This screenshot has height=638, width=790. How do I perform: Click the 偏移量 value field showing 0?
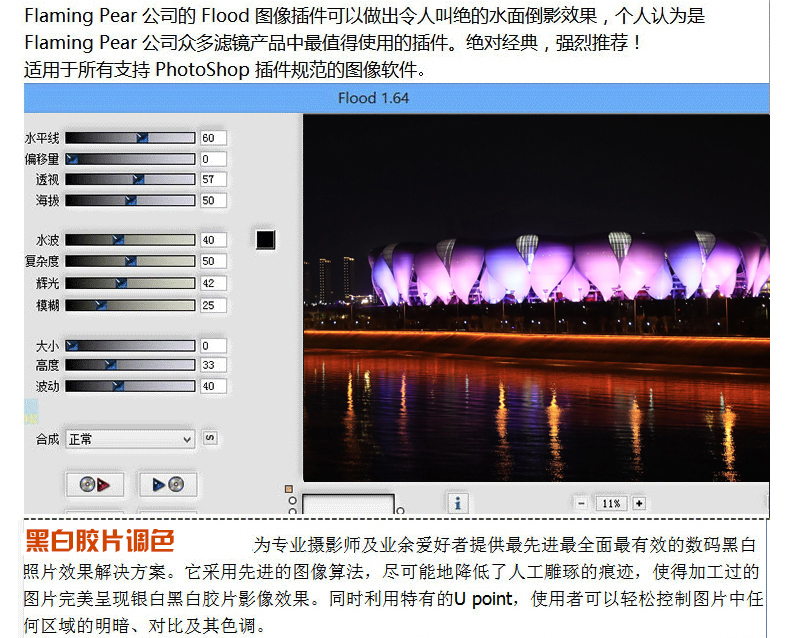(x=213, y=159)
